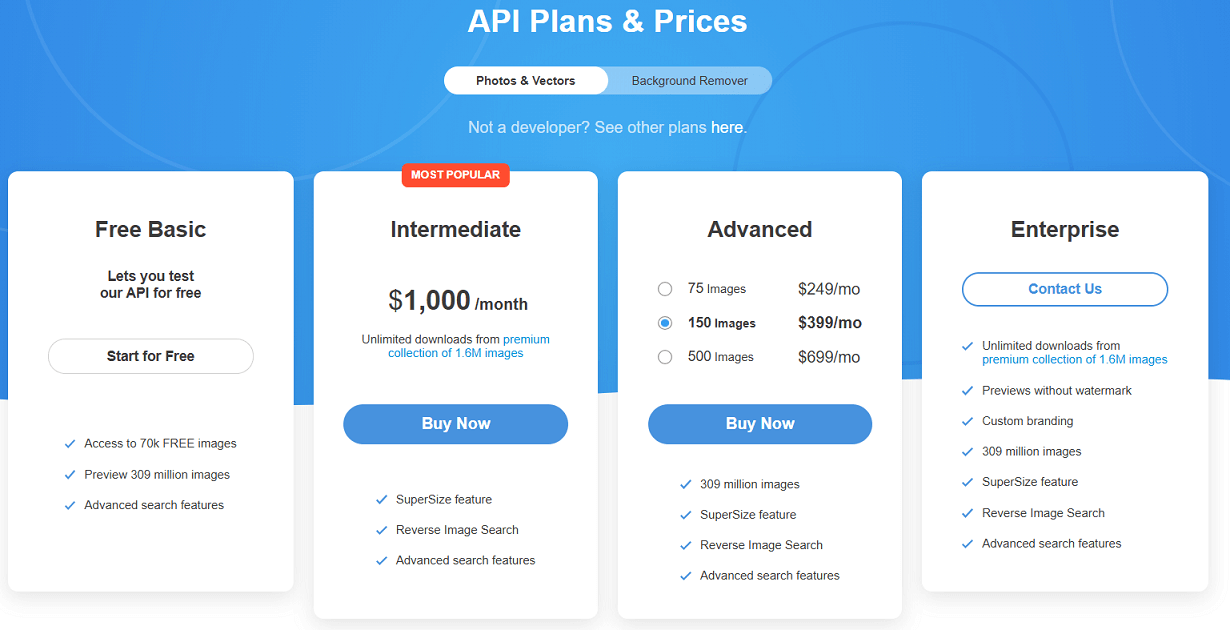Click the checkmark next to "Previews without watermark"
The image size is (1230, 630).
tap(968, 391)
